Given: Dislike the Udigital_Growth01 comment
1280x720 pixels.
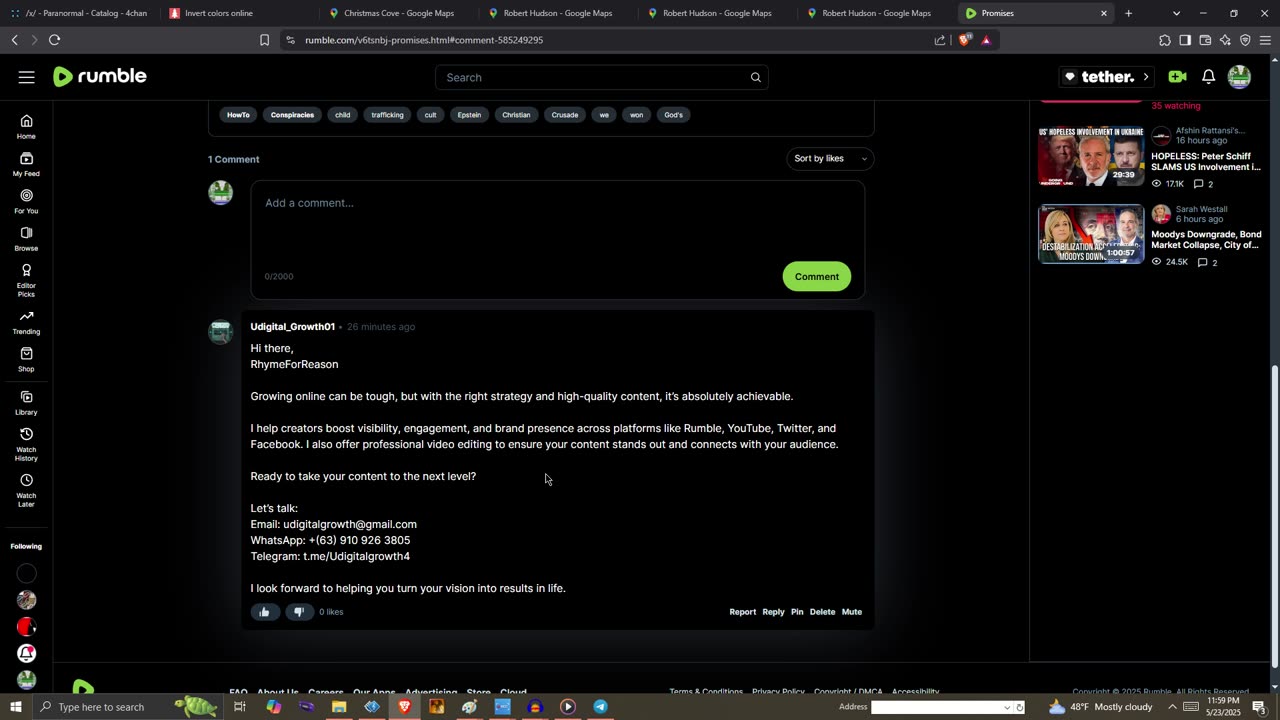Looking at the screenshot, I should pyautogui.click(x=298, y=612).
